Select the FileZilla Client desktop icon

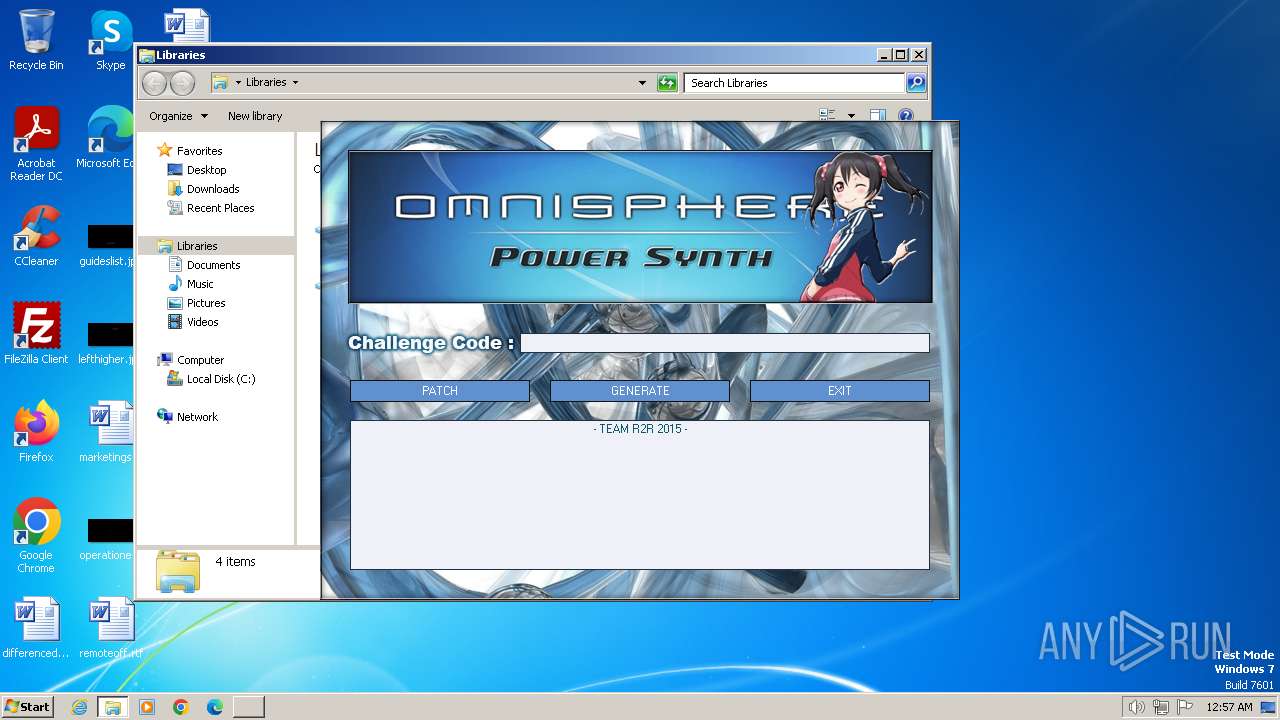click(x=36, y=333)
